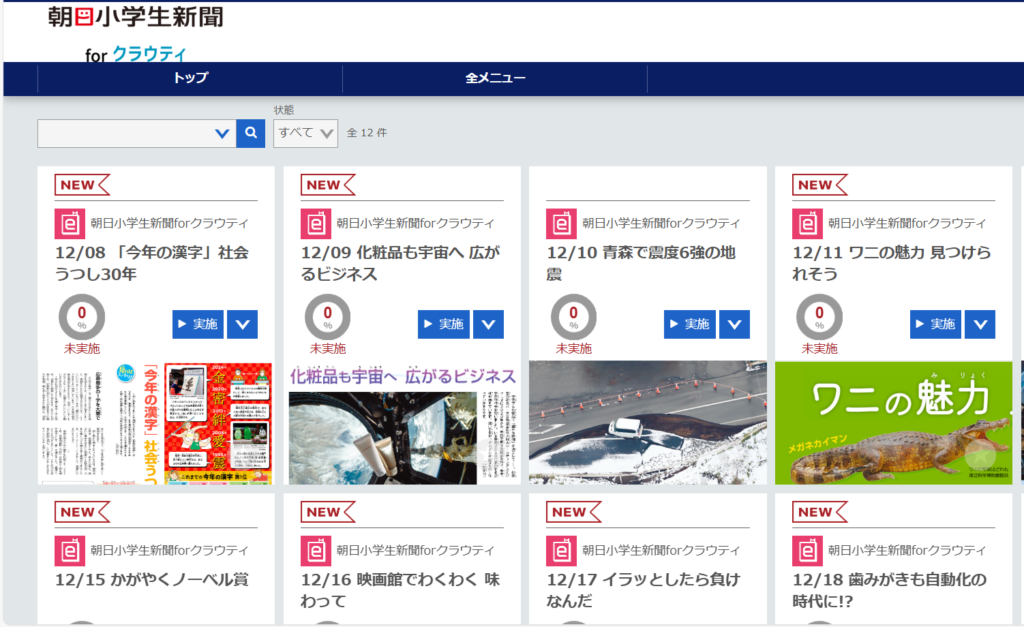Expand options arrow beside 実施 on 12/08 card
Screen dimensions: 1024x627
tap(242, 324)
